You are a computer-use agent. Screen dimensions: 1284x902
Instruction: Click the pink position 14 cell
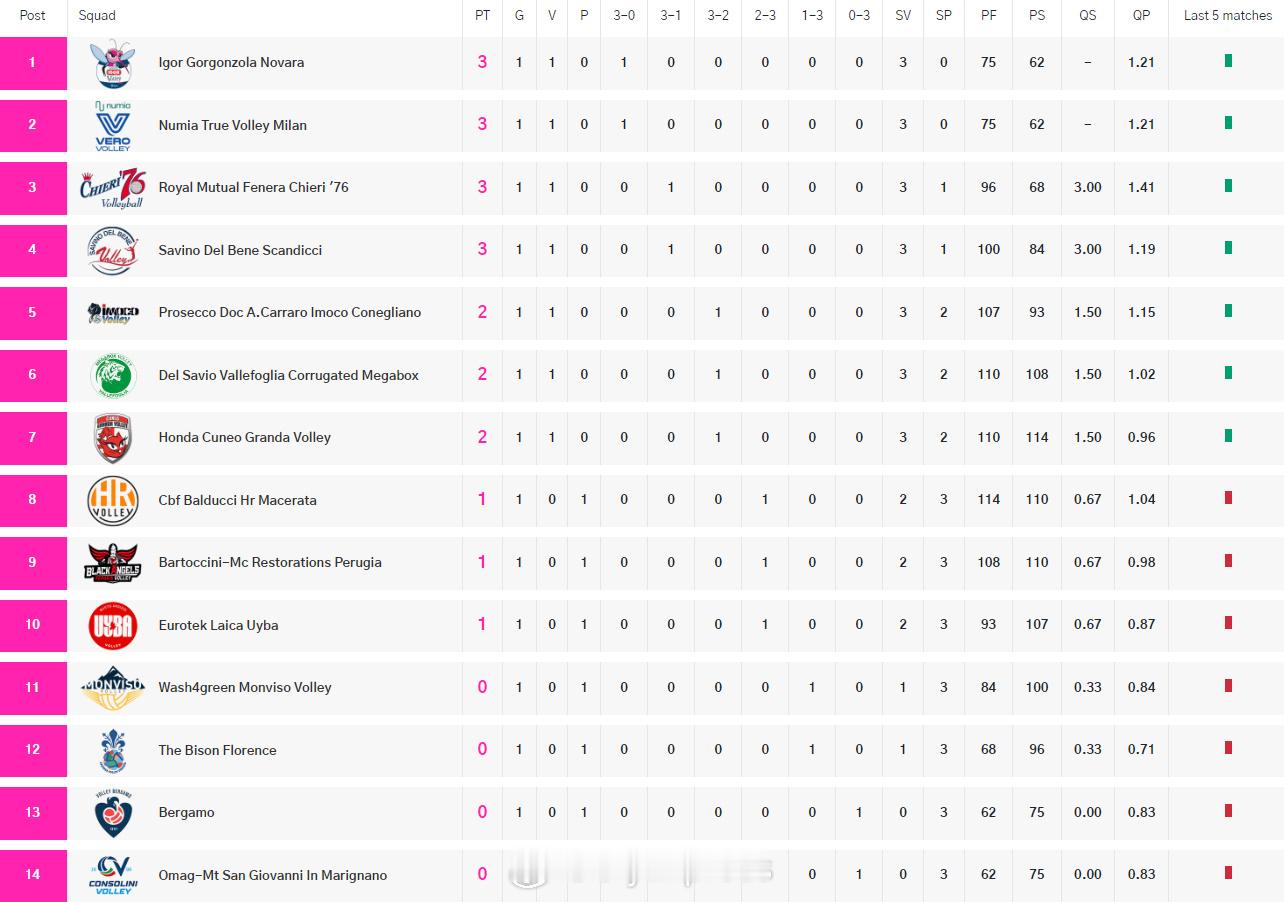(33, 875)
